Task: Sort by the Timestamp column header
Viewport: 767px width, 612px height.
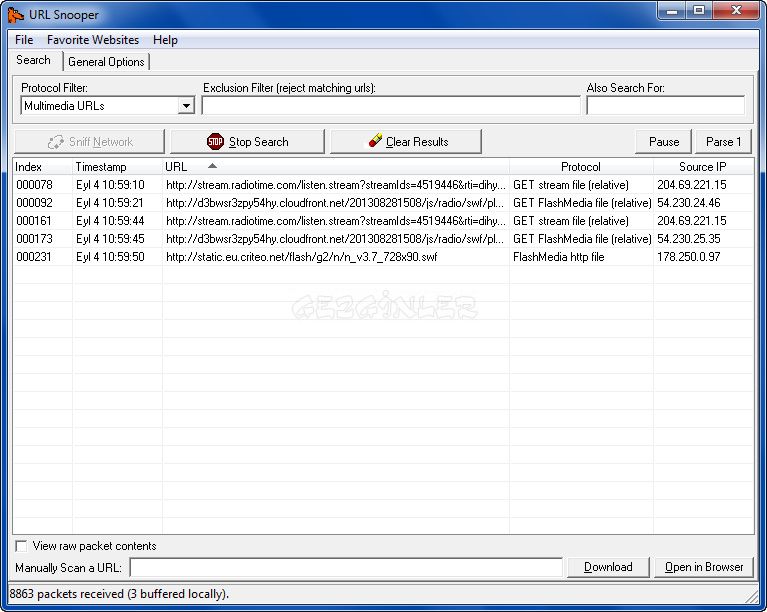Action: click(117, 167)
